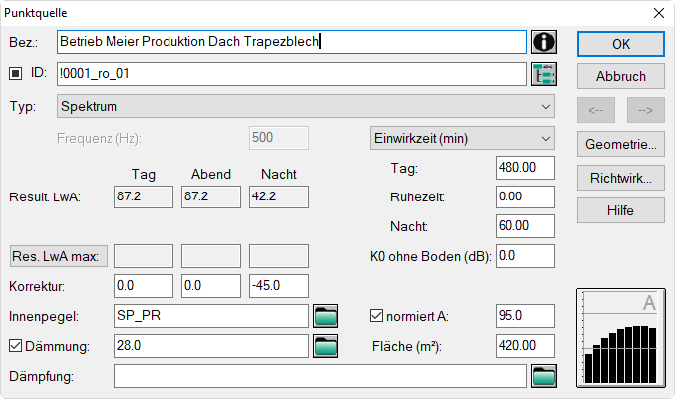This screenshot has height=399, width=675.
Task: Click the Res. LwA max Abend box
Action: coord(211,256)
